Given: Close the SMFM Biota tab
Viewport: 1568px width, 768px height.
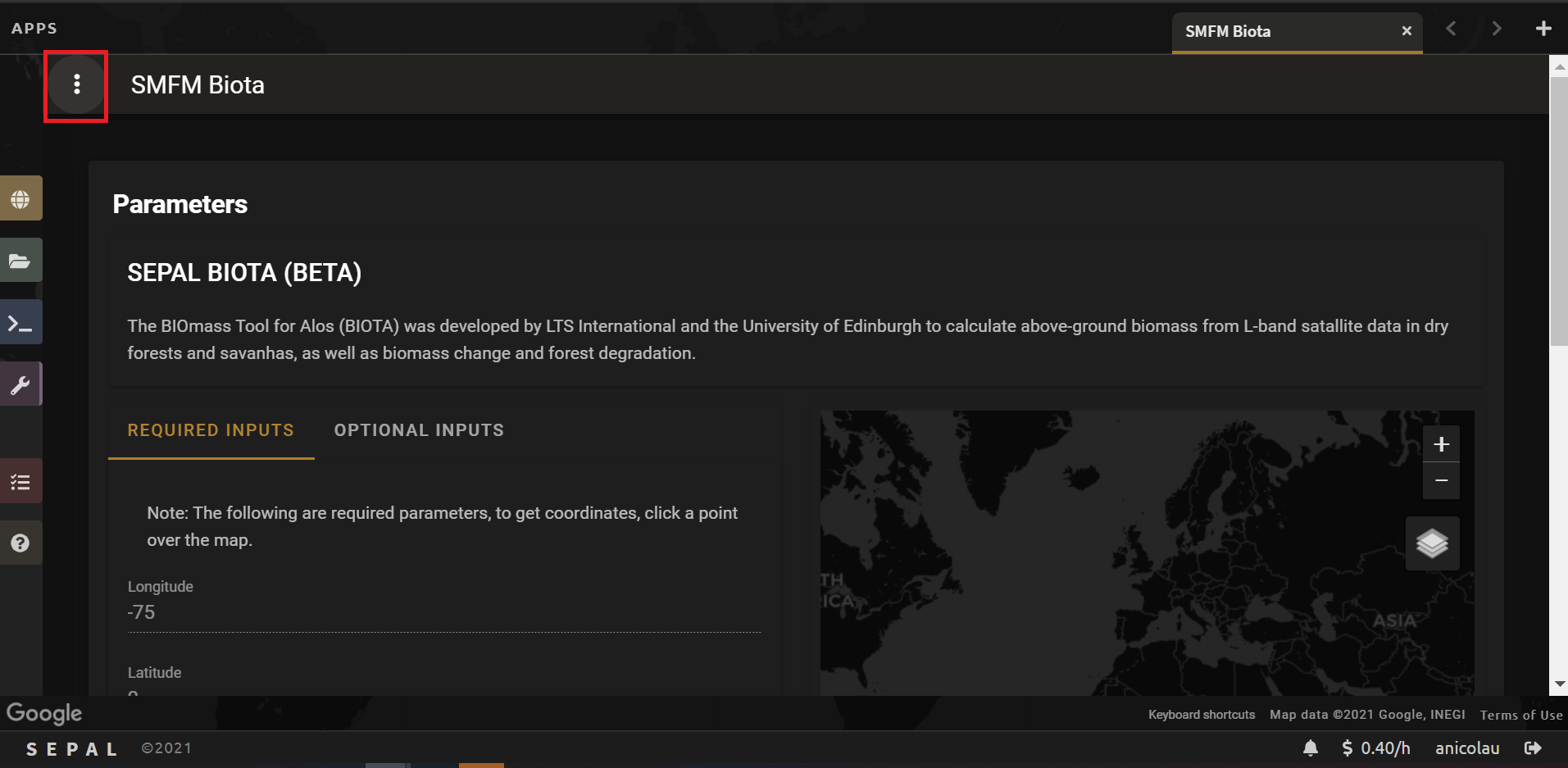Looking at the screenshot, I should (x=1407, y=31).
